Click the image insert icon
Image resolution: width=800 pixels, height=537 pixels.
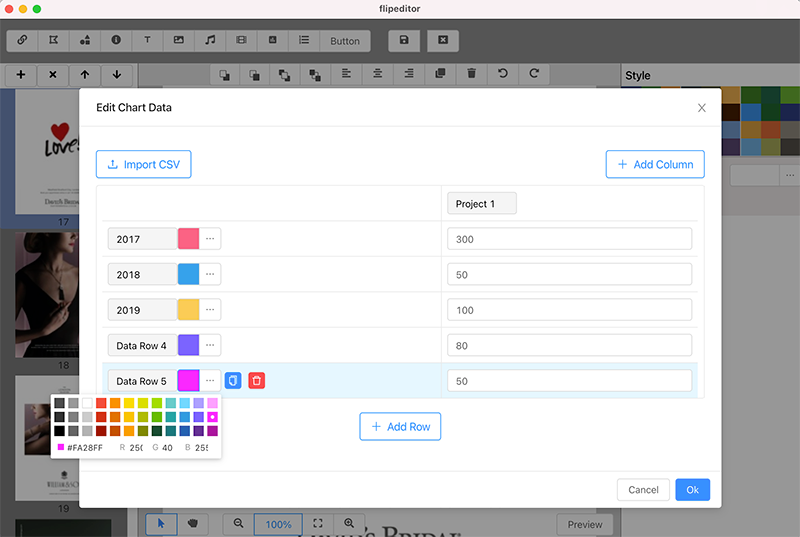tap(179, 40)
